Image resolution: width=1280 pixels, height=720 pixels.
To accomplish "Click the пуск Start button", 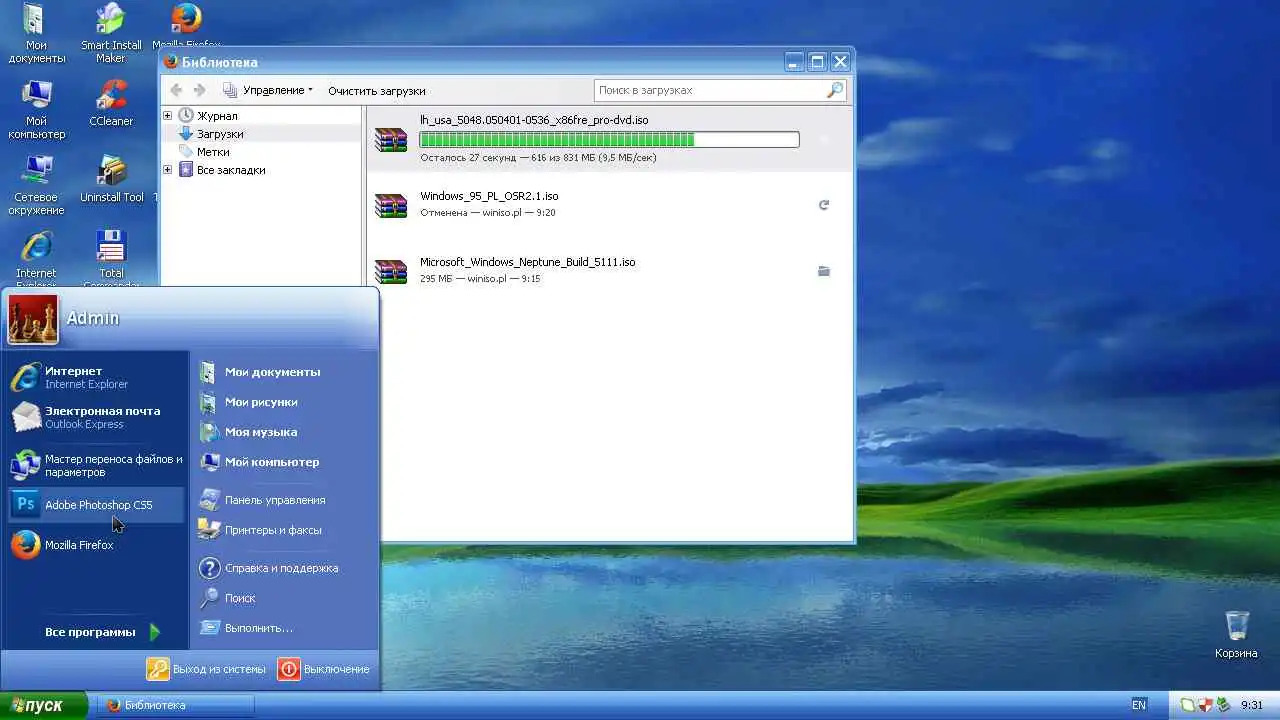I will click(x=43, y=705).
